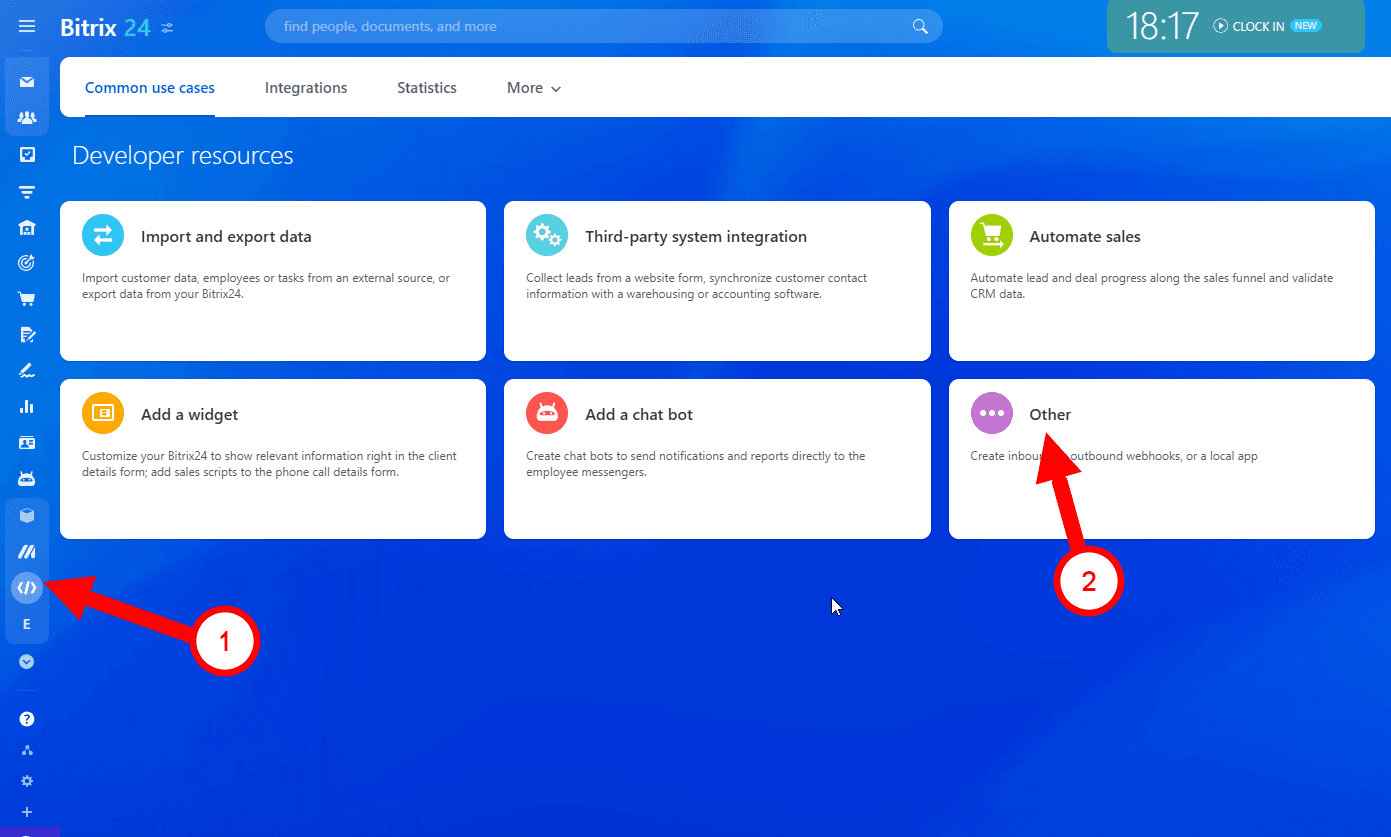The width and height of the screenshot is (1391, 837).
Task: Open the bar chart analytics icon
Action: 27,406
